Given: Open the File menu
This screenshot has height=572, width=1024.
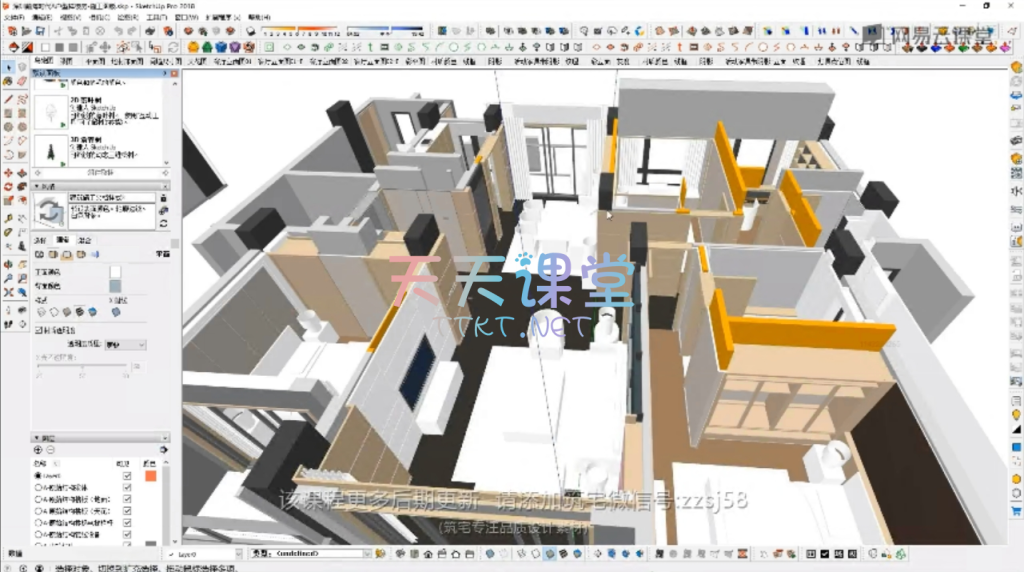Looking at the screenshot, I should point(13,18).
